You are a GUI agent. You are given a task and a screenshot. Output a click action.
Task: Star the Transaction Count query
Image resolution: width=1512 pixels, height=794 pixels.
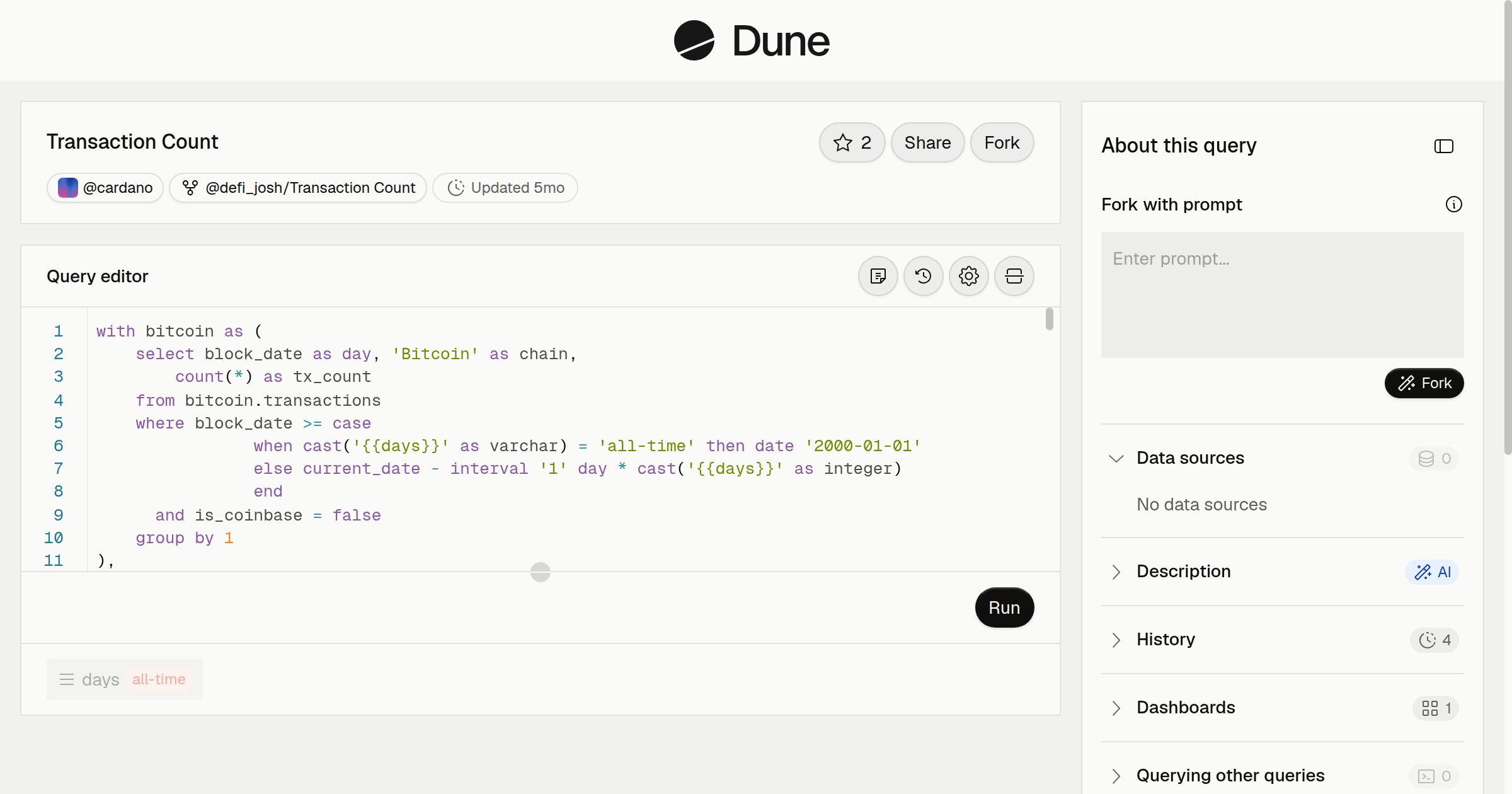tap(852, 142)
